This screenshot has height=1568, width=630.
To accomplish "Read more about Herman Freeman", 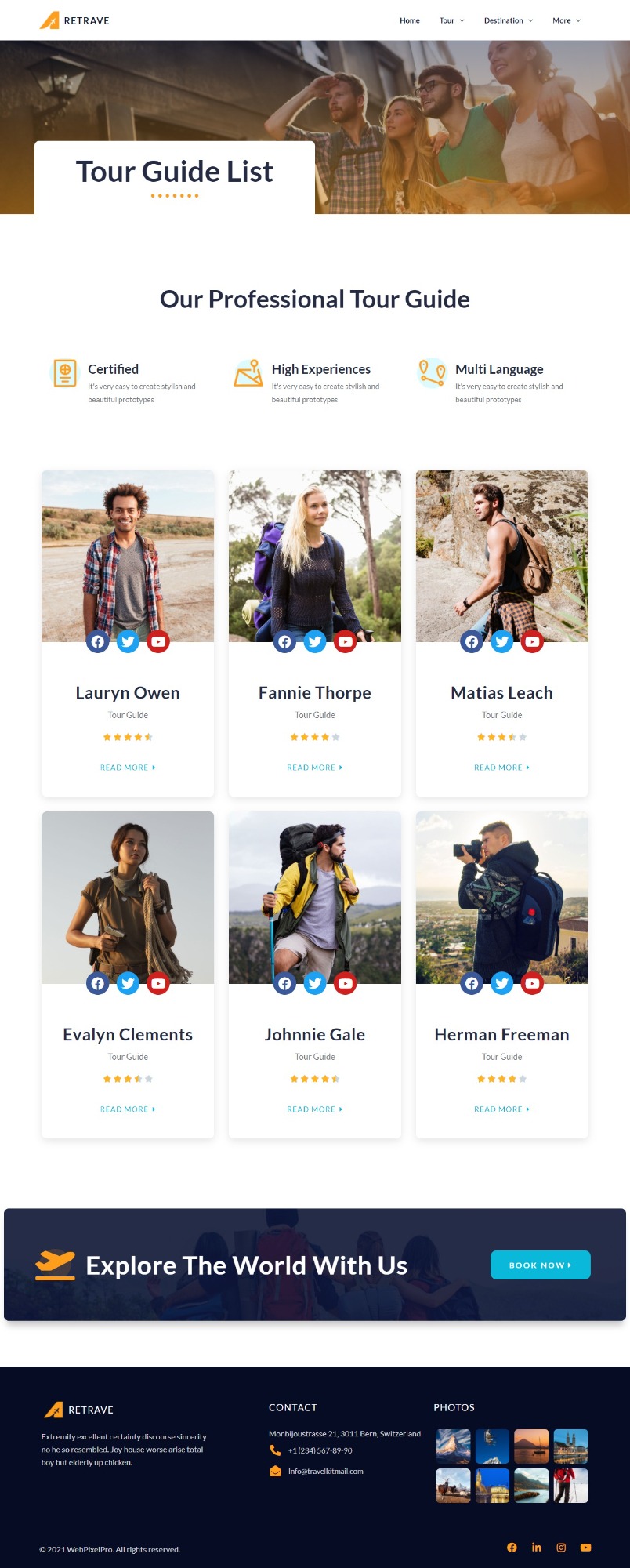I will [x=502, y=1109].
